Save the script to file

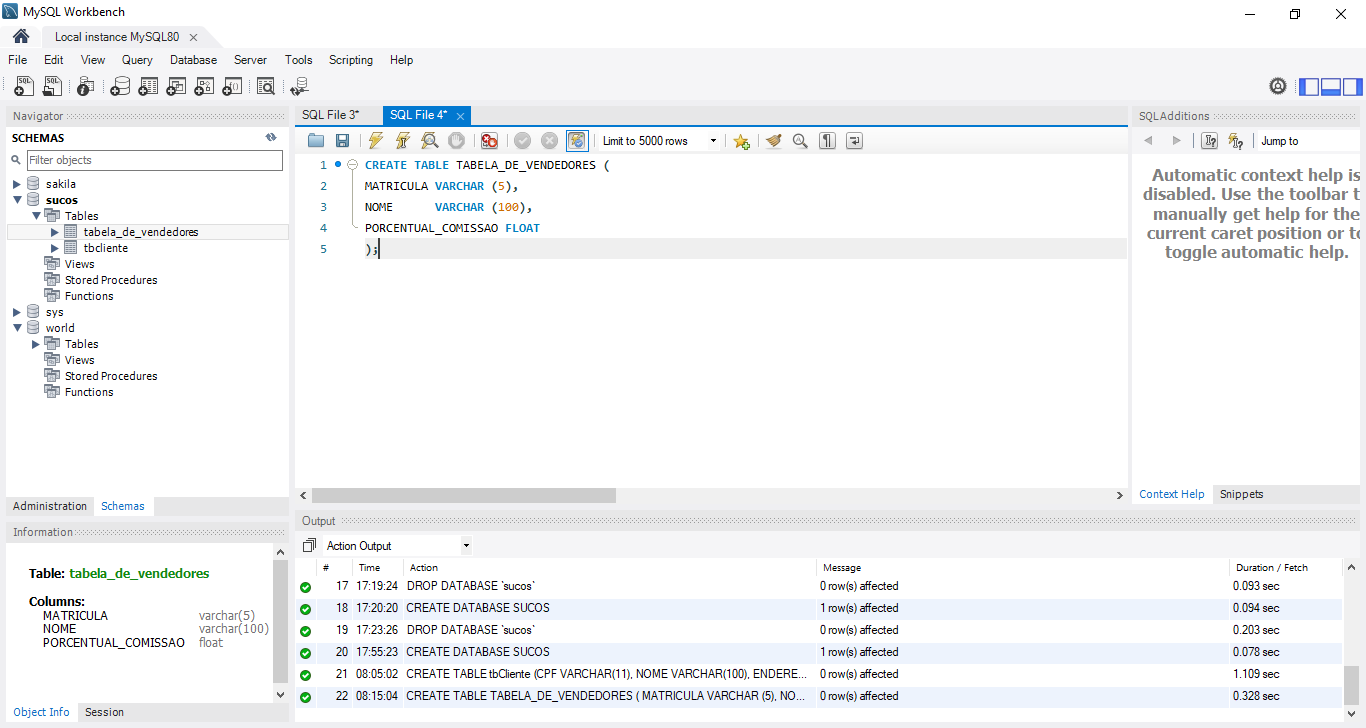[x=342, y=141]
